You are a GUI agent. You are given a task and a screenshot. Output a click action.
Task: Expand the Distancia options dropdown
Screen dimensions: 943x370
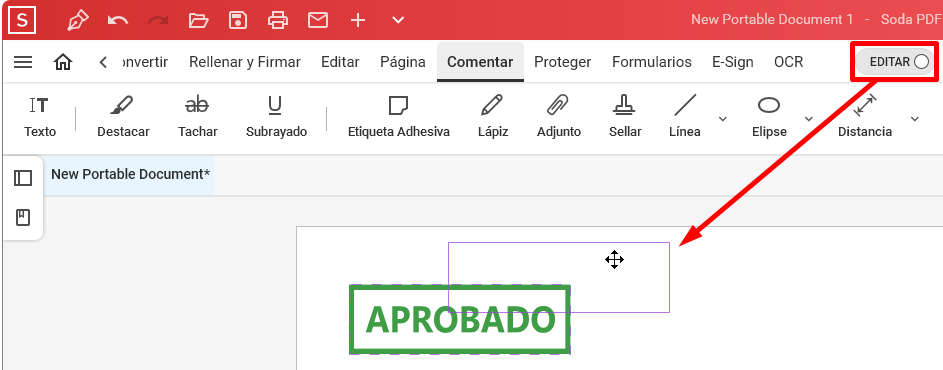(x=915, y=119)
